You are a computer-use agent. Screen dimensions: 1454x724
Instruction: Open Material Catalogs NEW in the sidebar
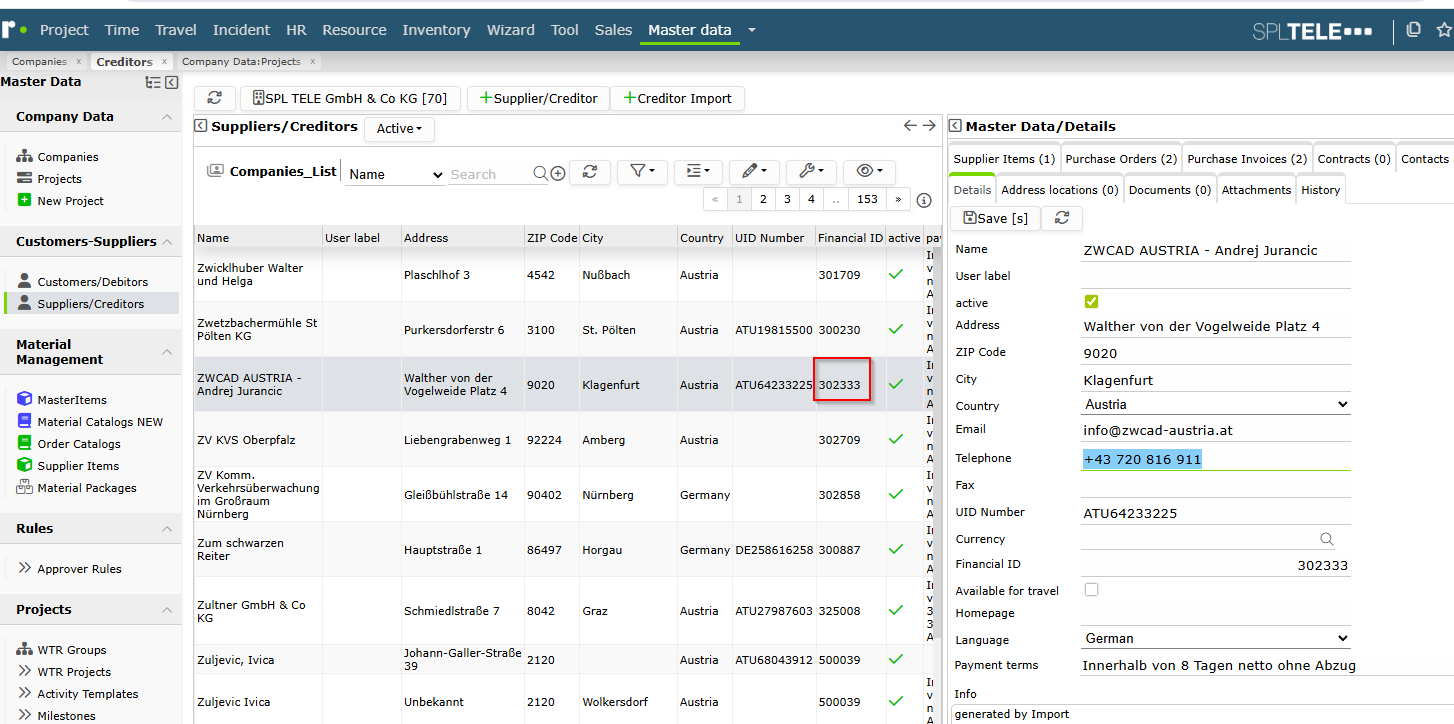coord(100,422)
